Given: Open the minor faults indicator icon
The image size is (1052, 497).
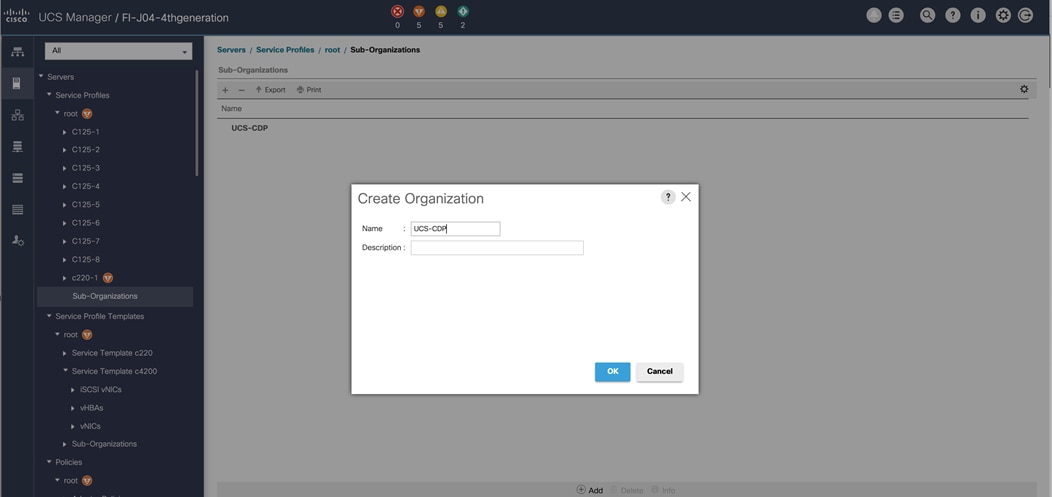Looking at the screenshot, I should coord(441,11).
